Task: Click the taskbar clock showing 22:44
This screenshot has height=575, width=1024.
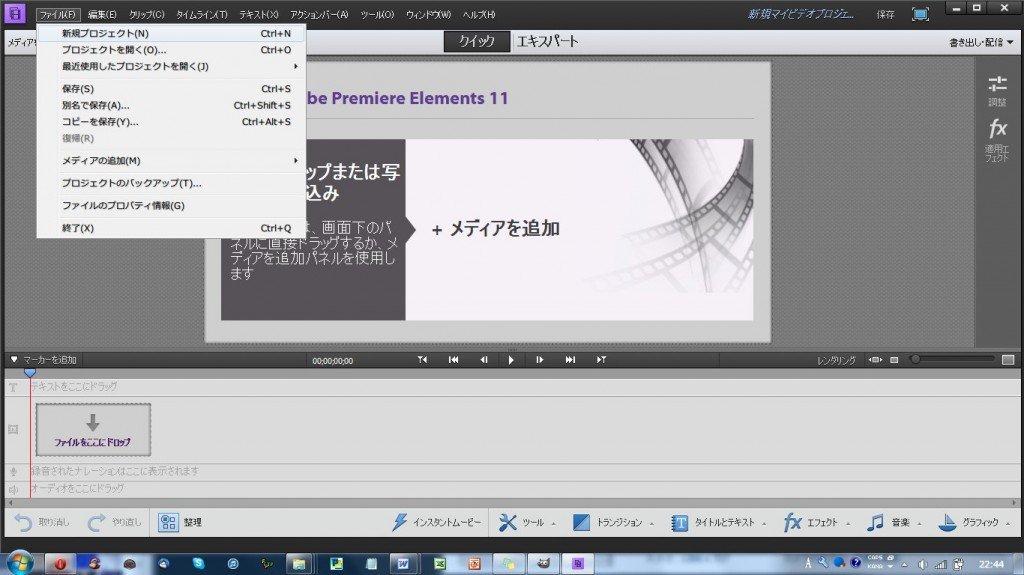Action: click(x=991, y=564)
